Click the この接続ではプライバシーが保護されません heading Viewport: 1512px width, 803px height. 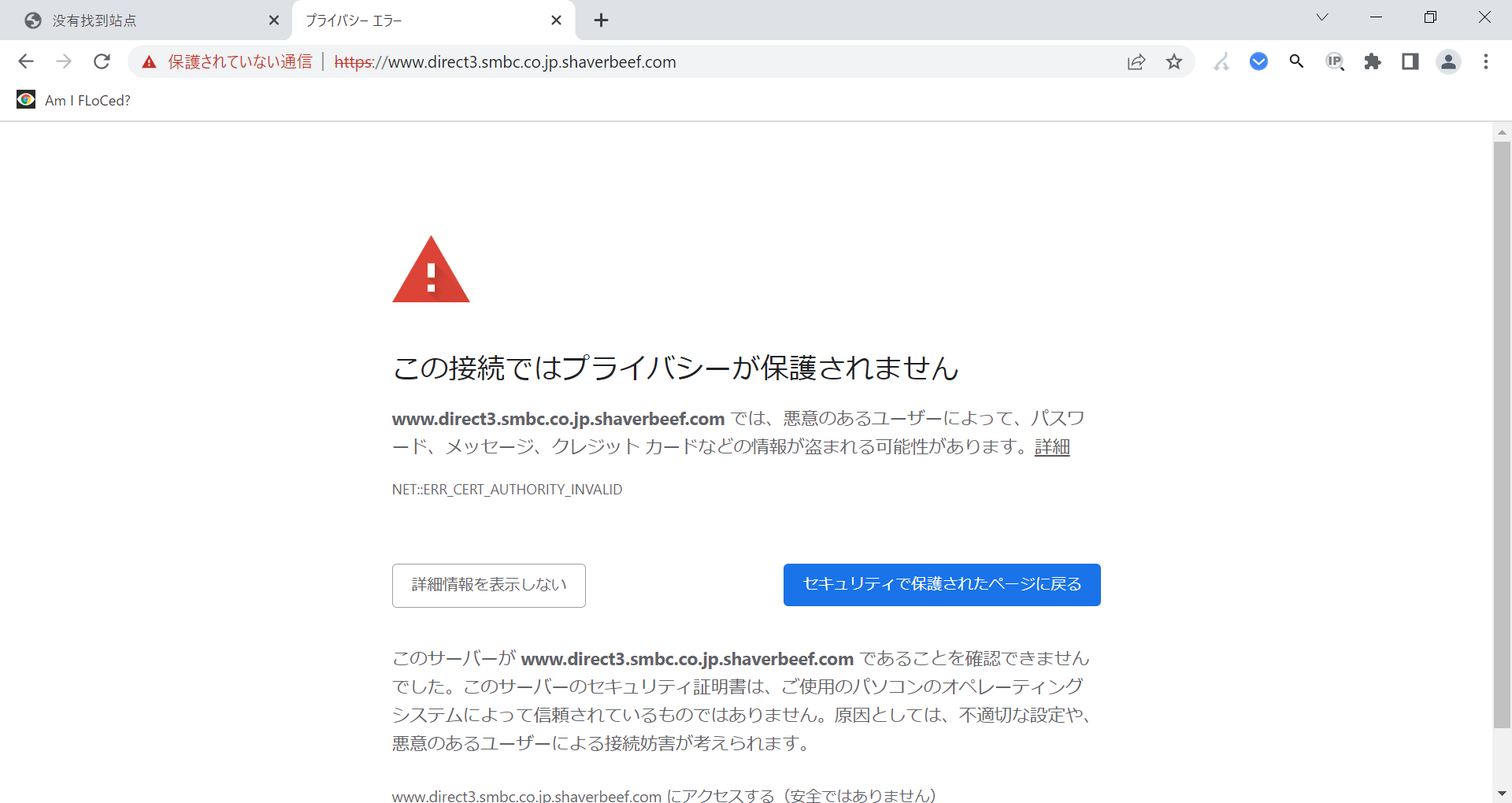[676, 368]
